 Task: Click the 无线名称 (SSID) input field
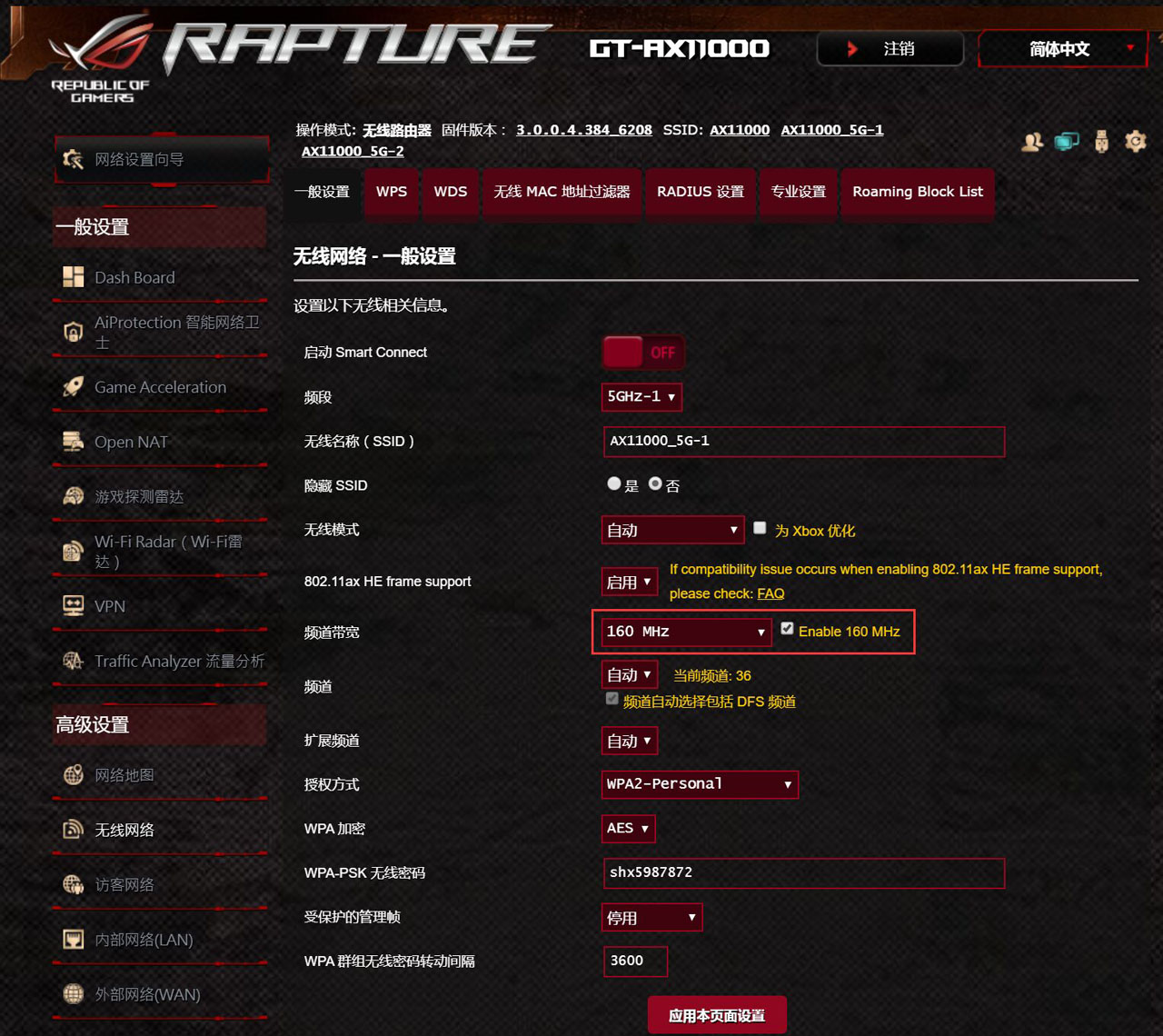[x=804, y=441]
